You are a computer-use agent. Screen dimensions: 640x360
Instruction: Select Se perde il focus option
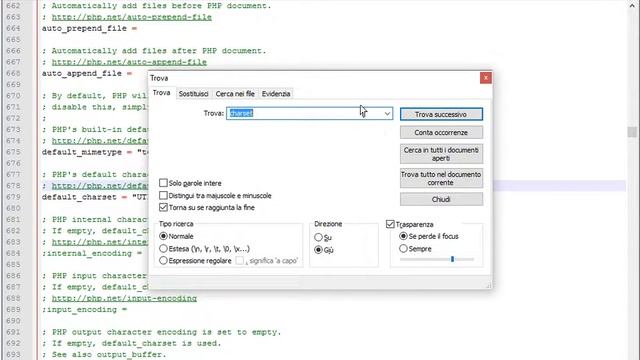(403, 236)
